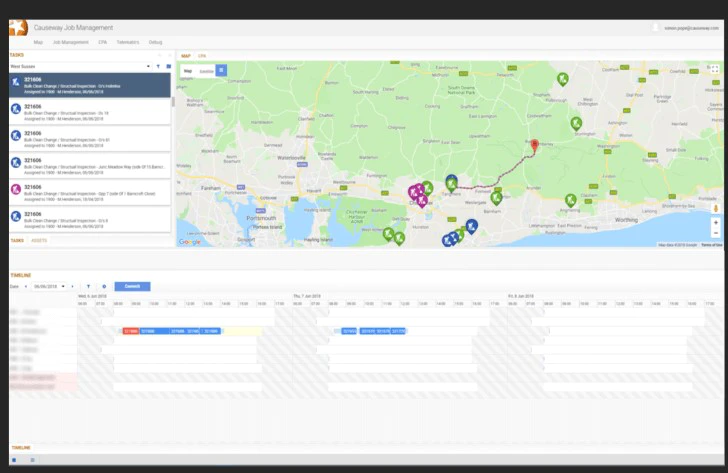The height and width of the screenshot is (473, 728).
Task: Click the blue folder icon beside task filter
Action: coord(169,66)
